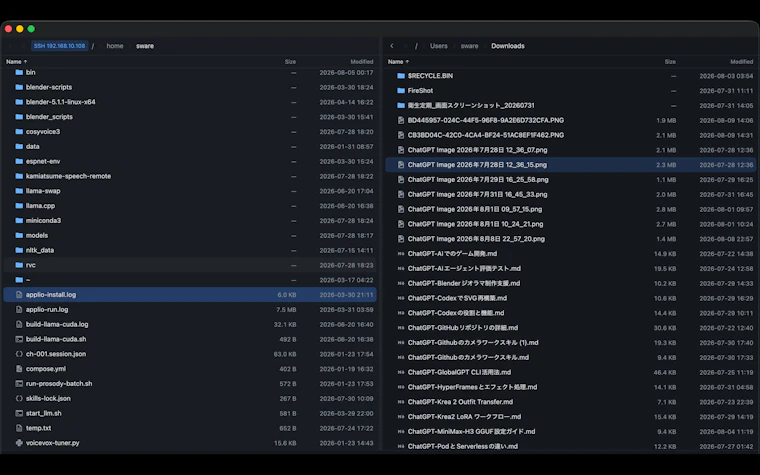Go back in the Downloads pane
Image resolution: width=760 pixels, height=475 pixels.
[392, 46]
